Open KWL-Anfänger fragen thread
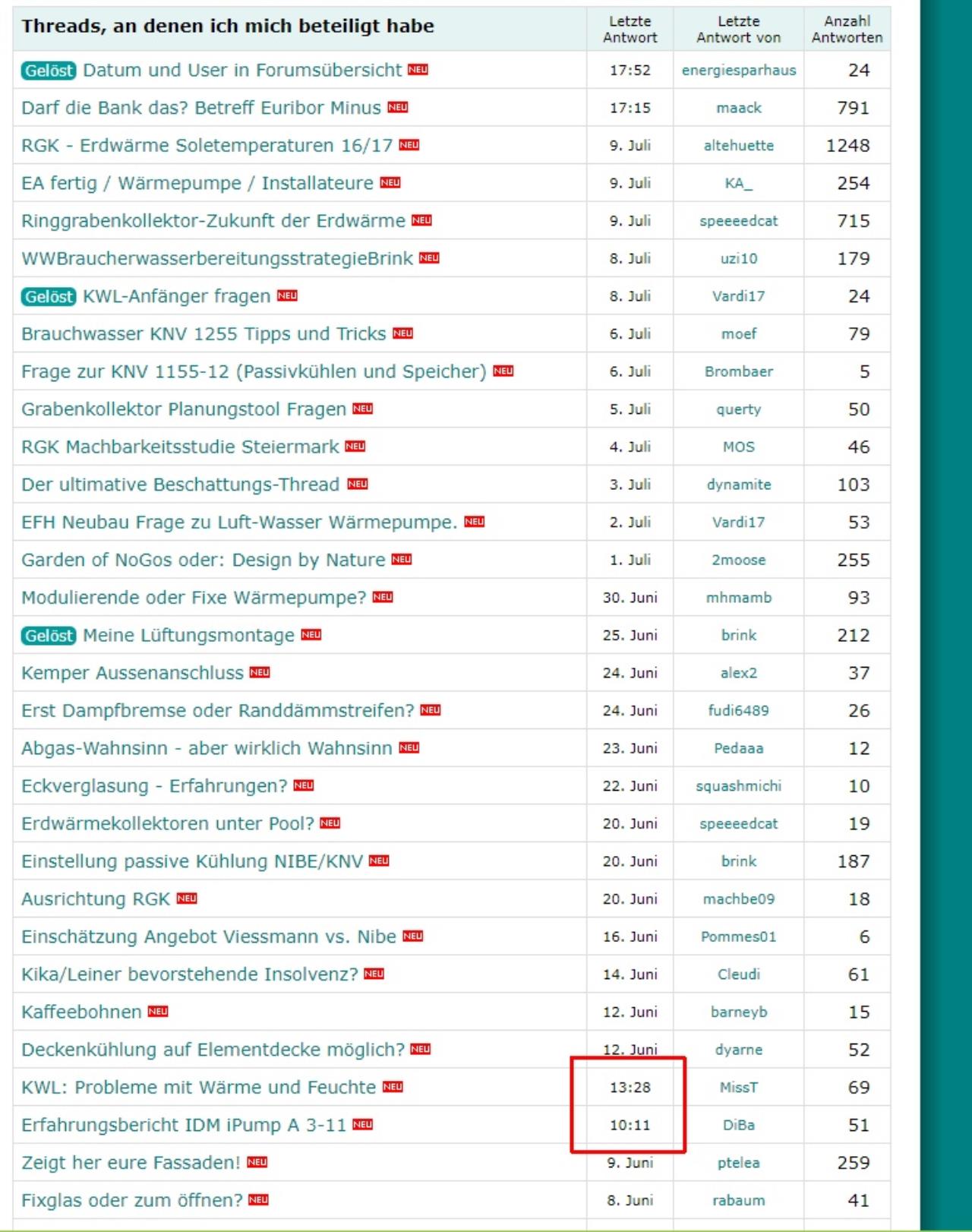The image size is (972, 1232). click(176, 296)
